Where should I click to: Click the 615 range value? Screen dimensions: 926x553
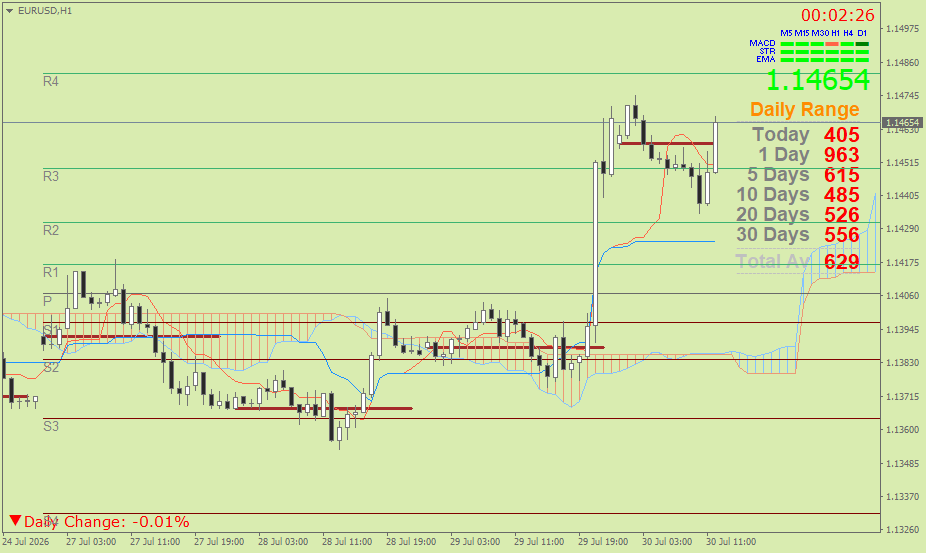842,175
